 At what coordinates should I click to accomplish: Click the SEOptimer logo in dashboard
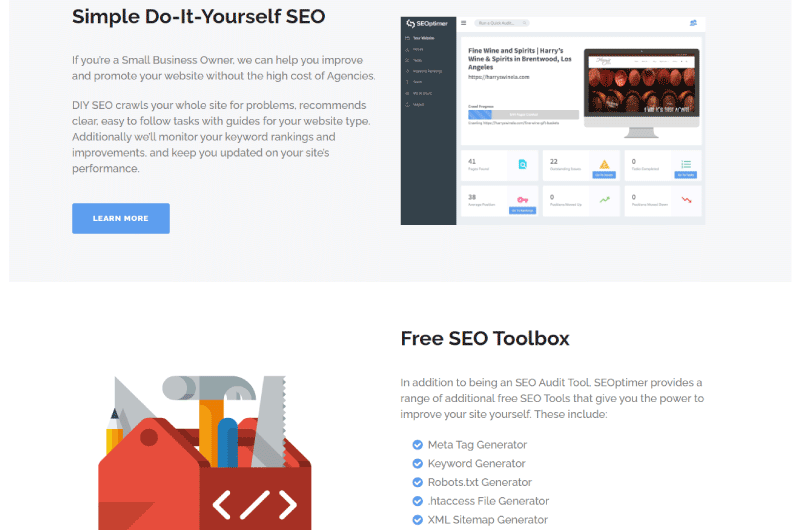(x=427, y=23)
